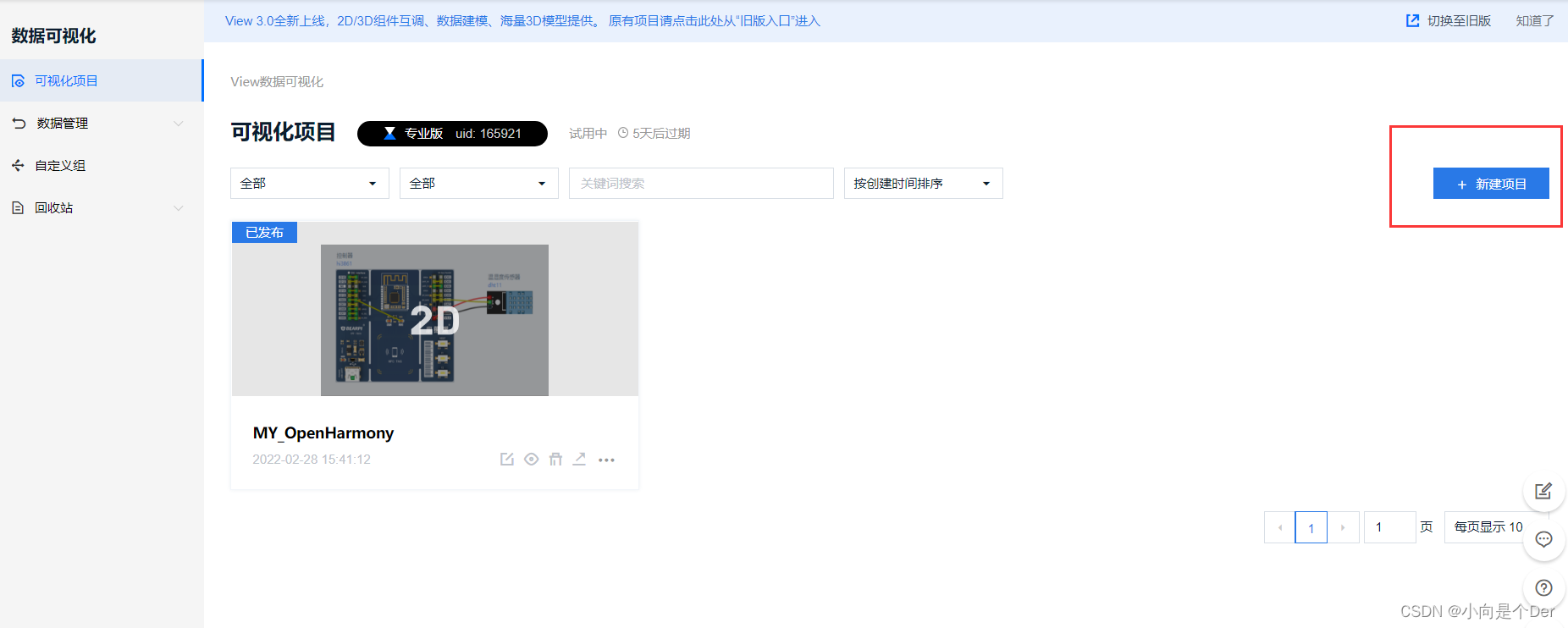Viewport: 1568px width, 628px height.
Task: Expand the 回收站 sidebar menu
Action: click(102, 207)
